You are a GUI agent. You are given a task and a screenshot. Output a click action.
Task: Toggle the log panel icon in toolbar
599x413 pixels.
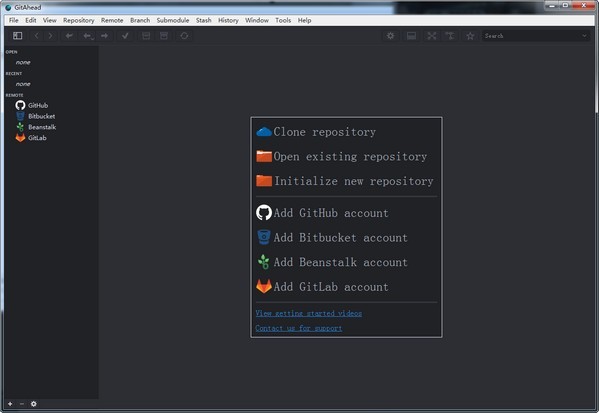click(x=411, y=36)
